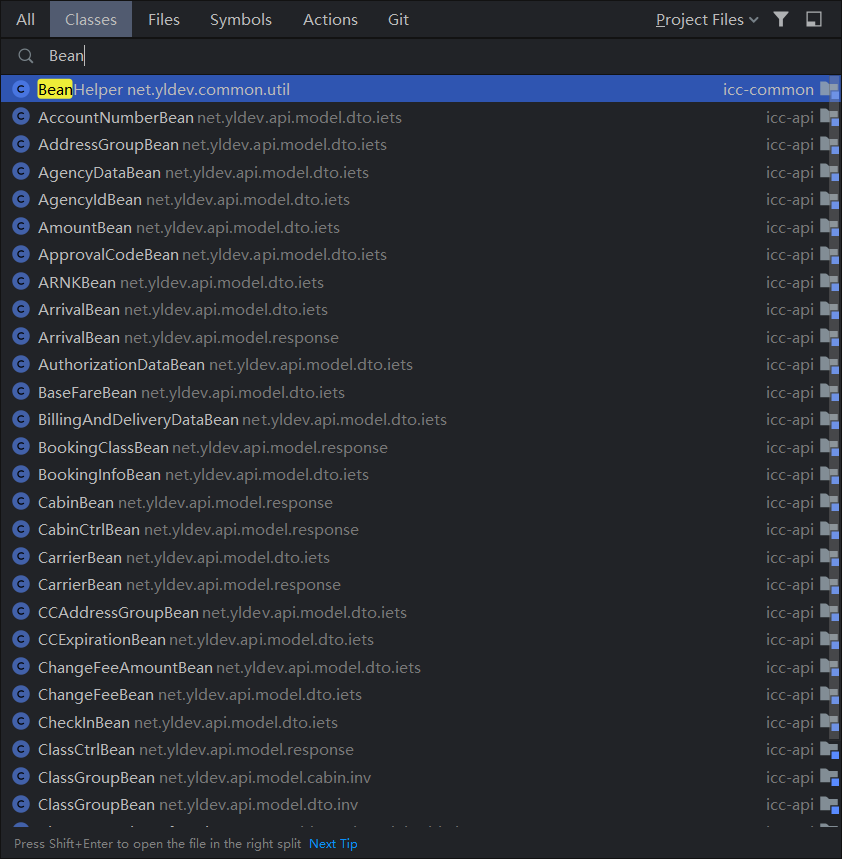This screenshot has height=859, width=842.
Task: Open ChangeFeeAmountBean class
Action: [421, 668]
